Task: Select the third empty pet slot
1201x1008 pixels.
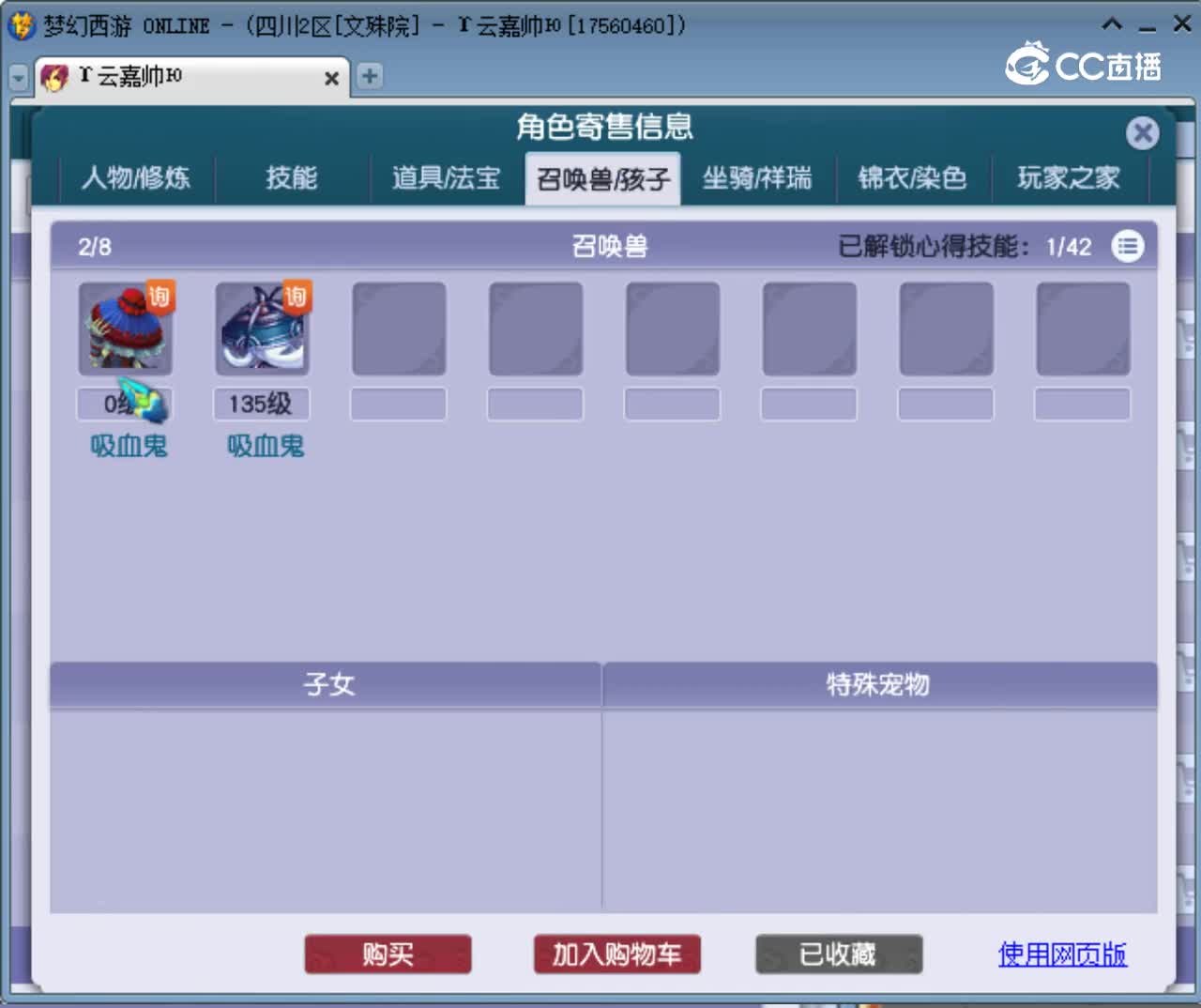Action: [x=673, y=328]
